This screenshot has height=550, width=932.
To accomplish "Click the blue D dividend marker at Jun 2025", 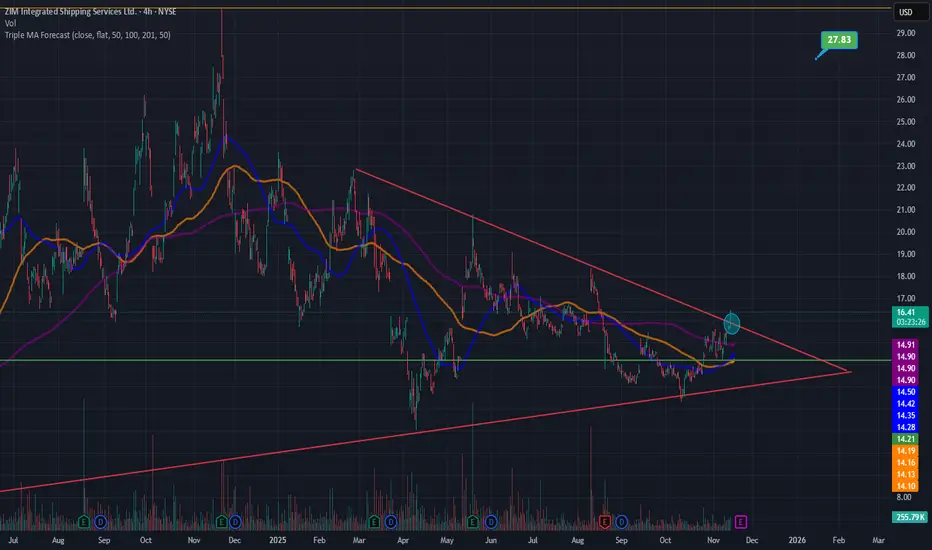I will [x=491, y=522].
